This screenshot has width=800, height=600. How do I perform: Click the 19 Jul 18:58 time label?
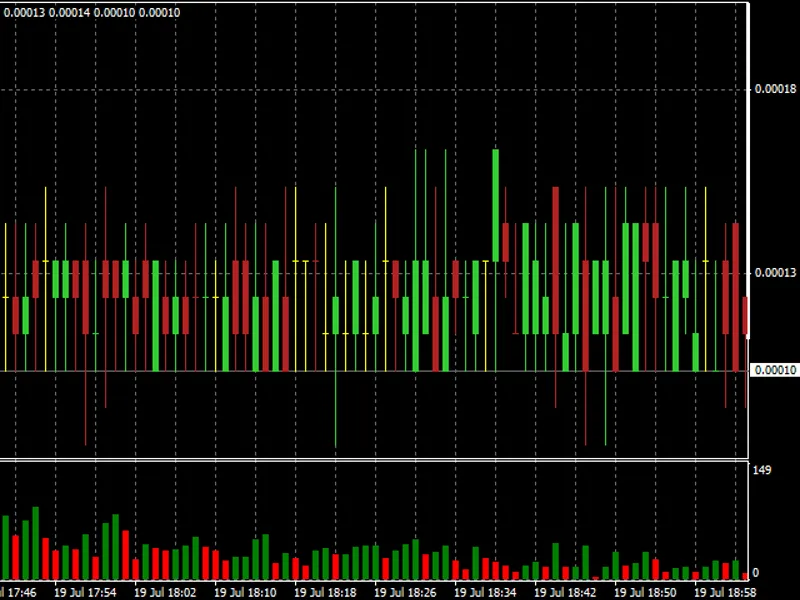point(726,593)
